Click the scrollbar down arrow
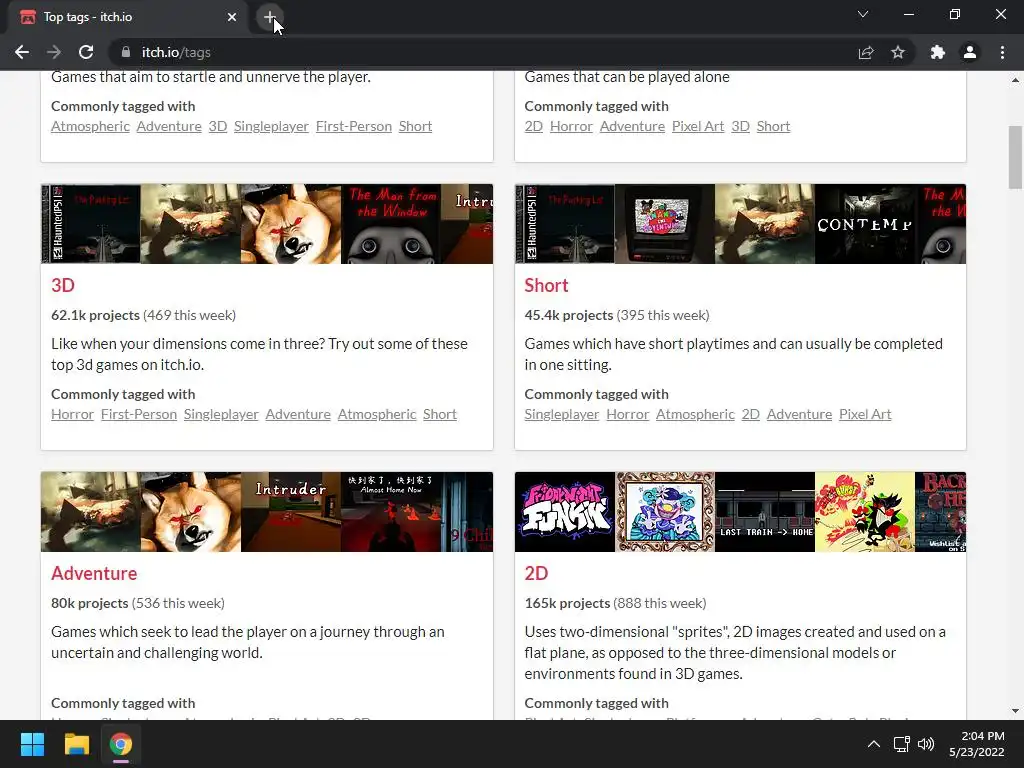1024x768 pixels. pos(1015,711)
